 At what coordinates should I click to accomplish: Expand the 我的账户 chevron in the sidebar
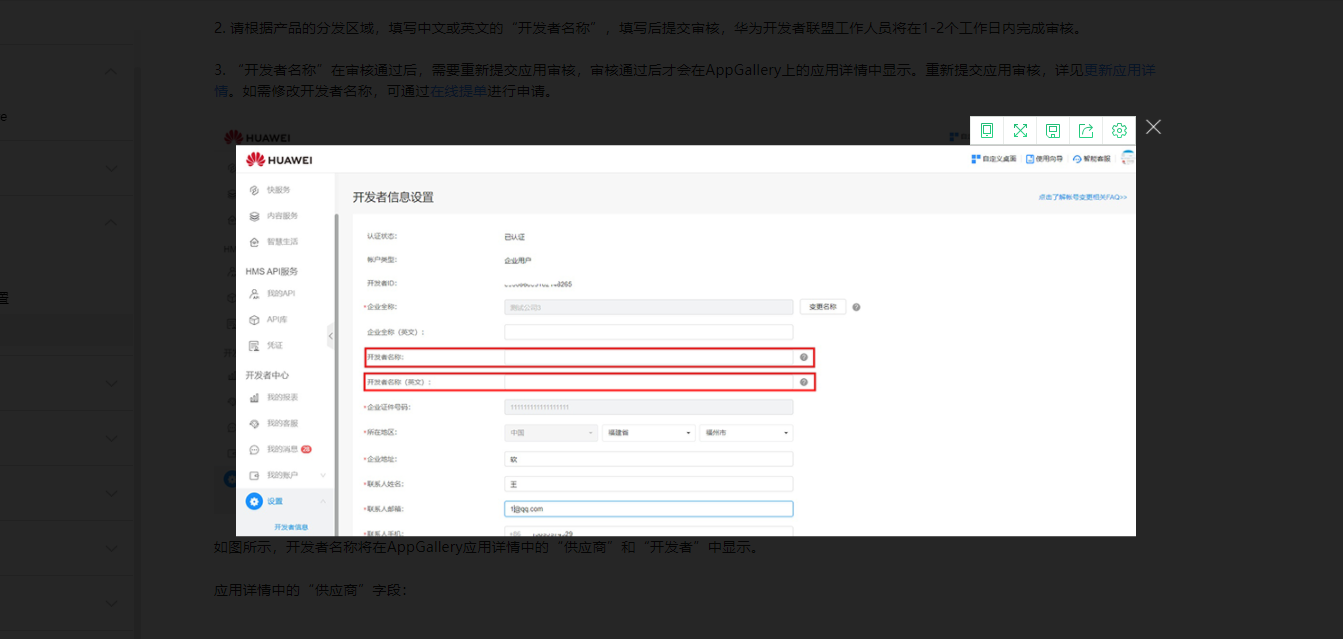(323, 475)
